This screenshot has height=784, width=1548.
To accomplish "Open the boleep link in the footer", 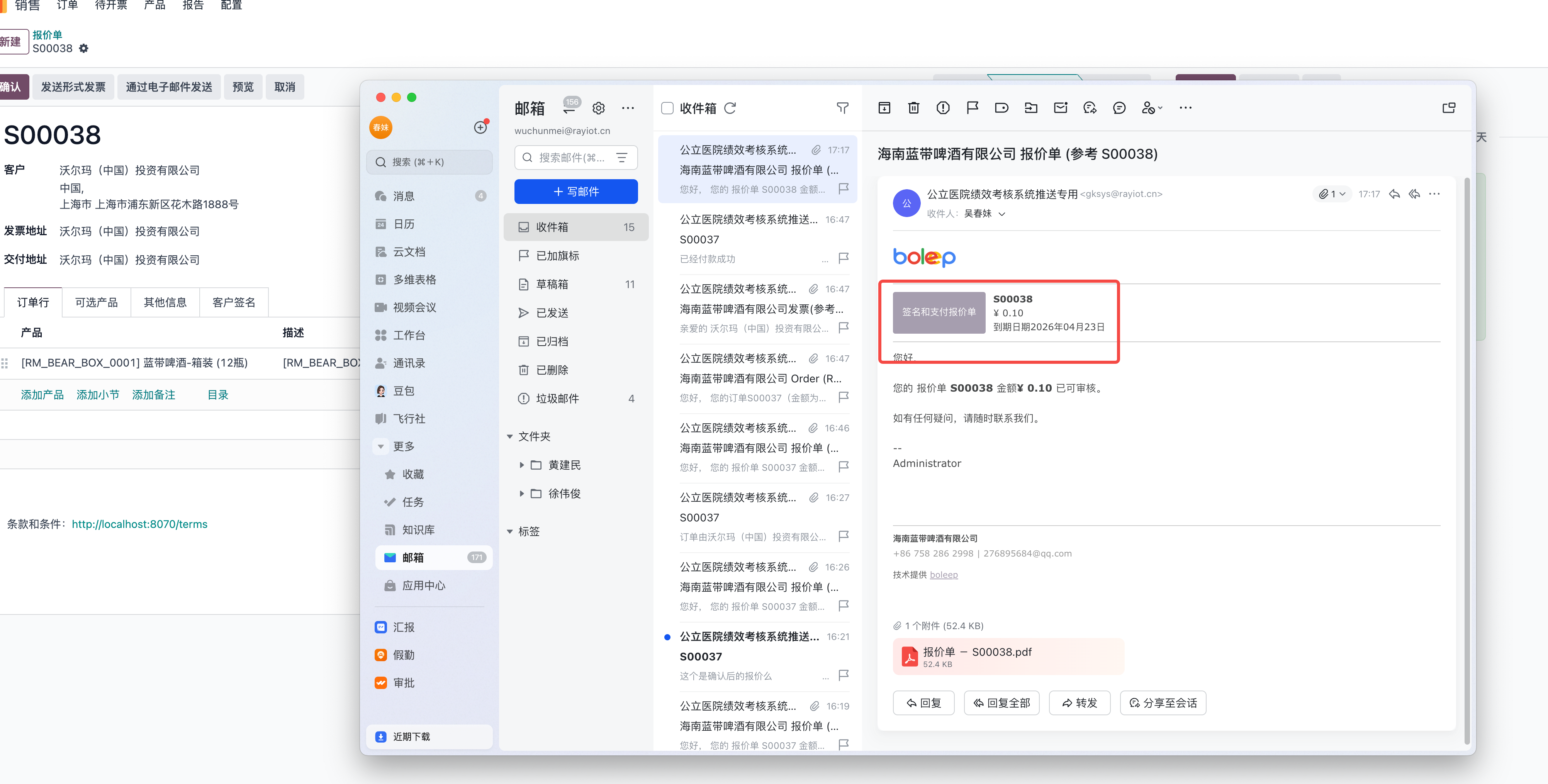I will 944,575.
